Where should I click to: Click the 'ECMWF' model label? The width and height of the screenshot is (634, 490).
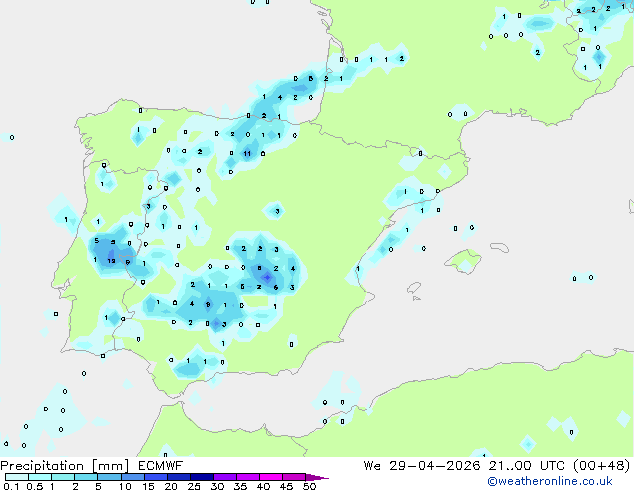(x=161, y=466)
